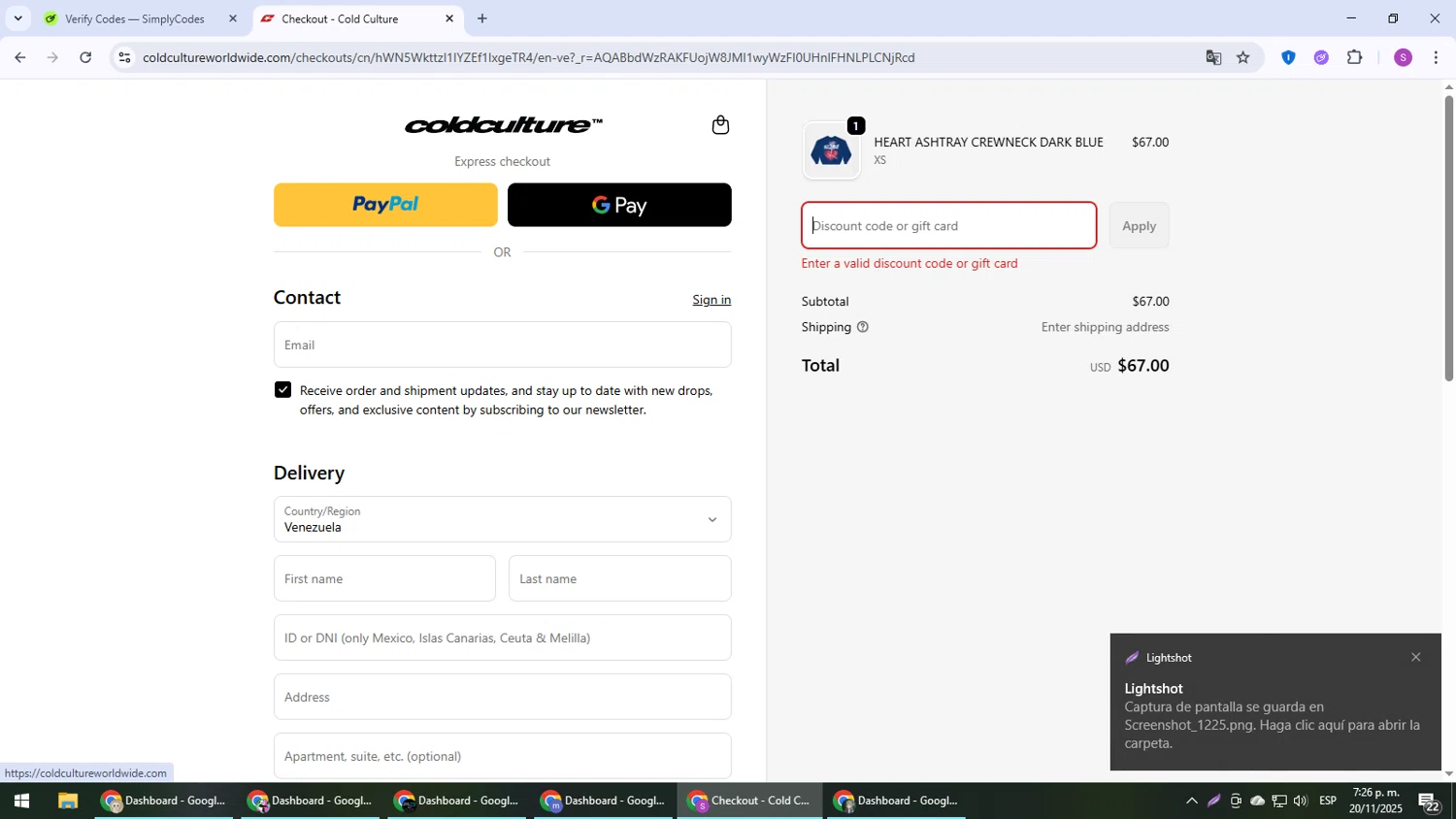Click the Lightshot feather tray icon

[1213, 801]
